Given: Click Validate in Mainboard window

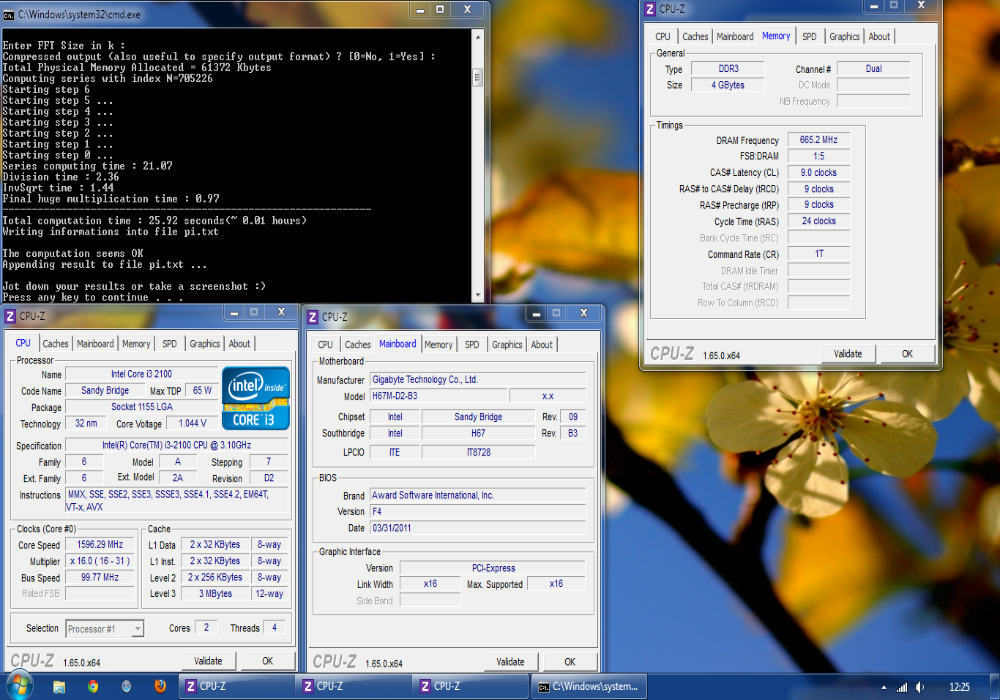Looking at the screenshot, I should tap(510, 662).
